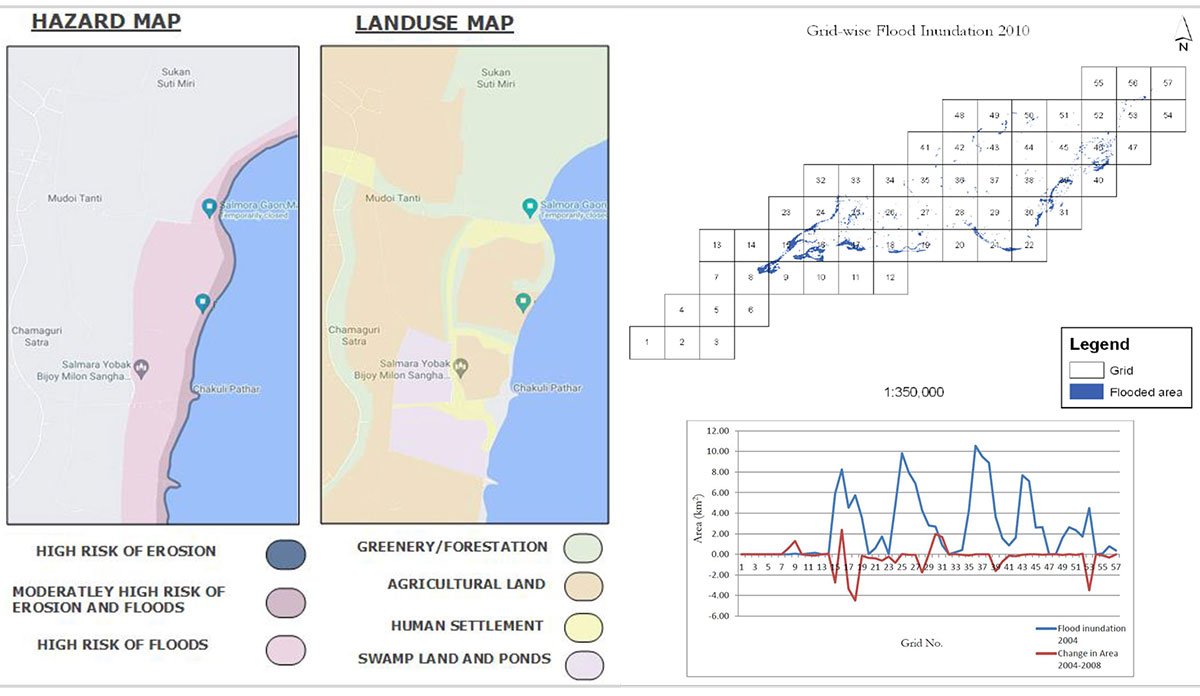
Task: Select the Greenery/Forestation color swatch
Action: tap(582, 548)
